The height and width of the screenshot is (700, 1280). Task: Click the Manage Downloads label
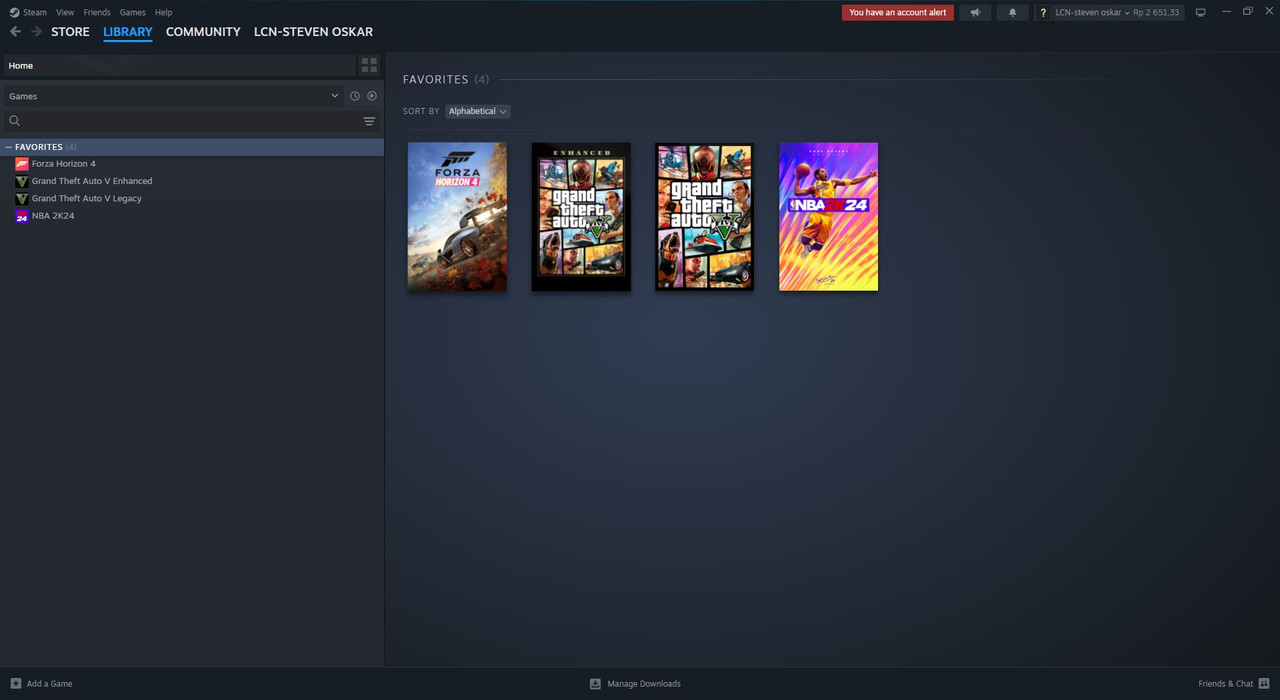point(644,684)
